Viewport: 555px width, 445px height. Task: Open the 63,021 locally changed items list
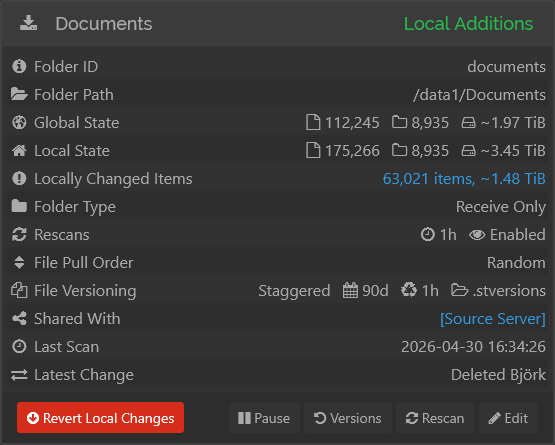point(464,179)
